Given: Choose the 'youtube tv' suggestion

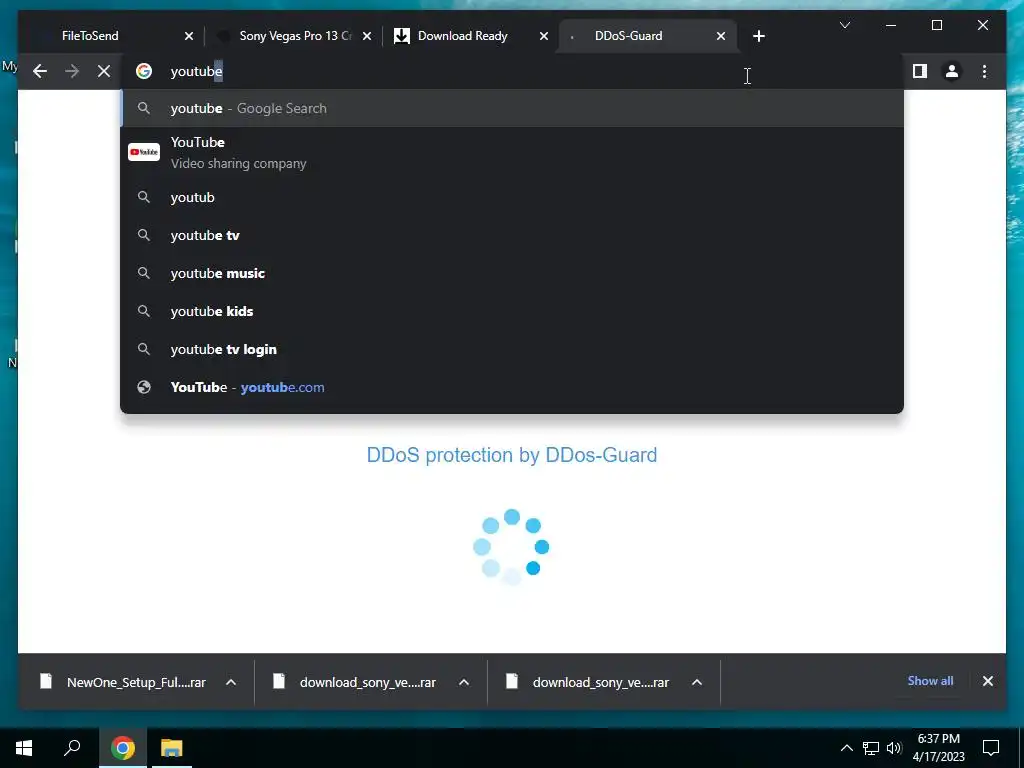Looking at the screenshot, I should click(512, 235).
